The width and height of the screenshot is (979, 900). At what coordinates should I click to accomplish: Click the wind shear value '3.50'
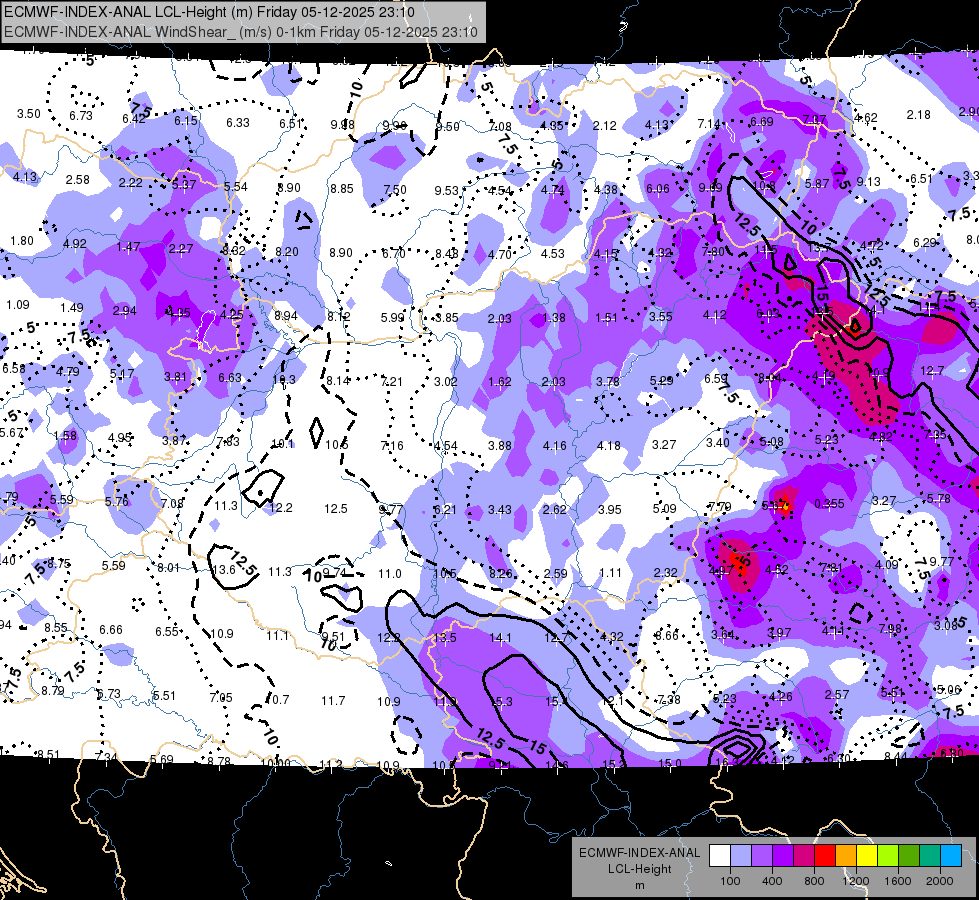(x=29, y=114)
